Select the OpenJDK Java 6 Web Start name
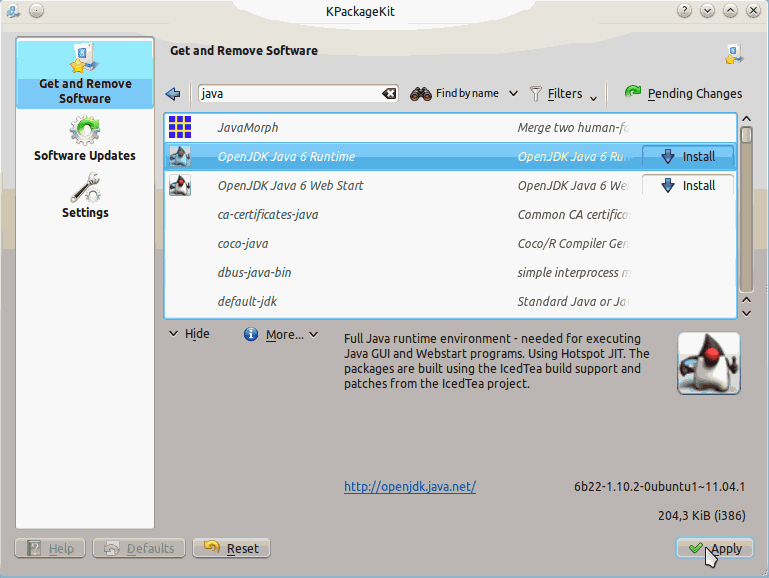 [290, 185]
